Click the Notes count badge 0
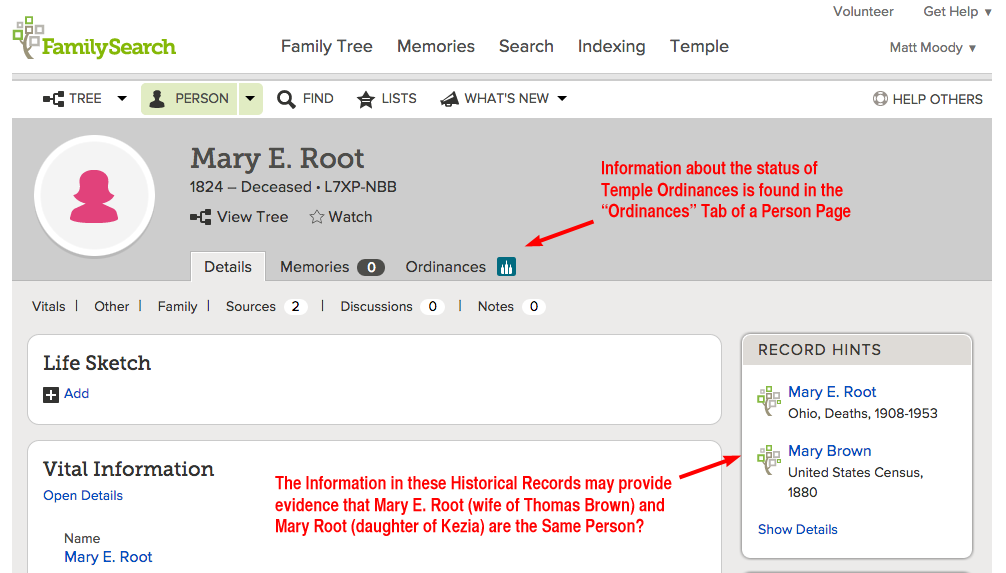 (x=534, y=307)
